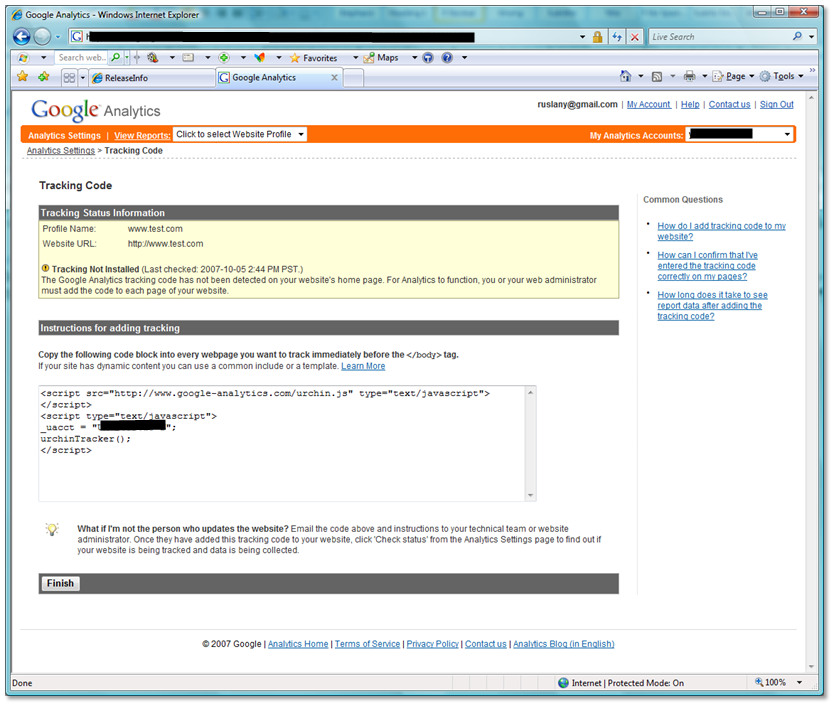
Task: Open the Page menu
Action: 733,76
